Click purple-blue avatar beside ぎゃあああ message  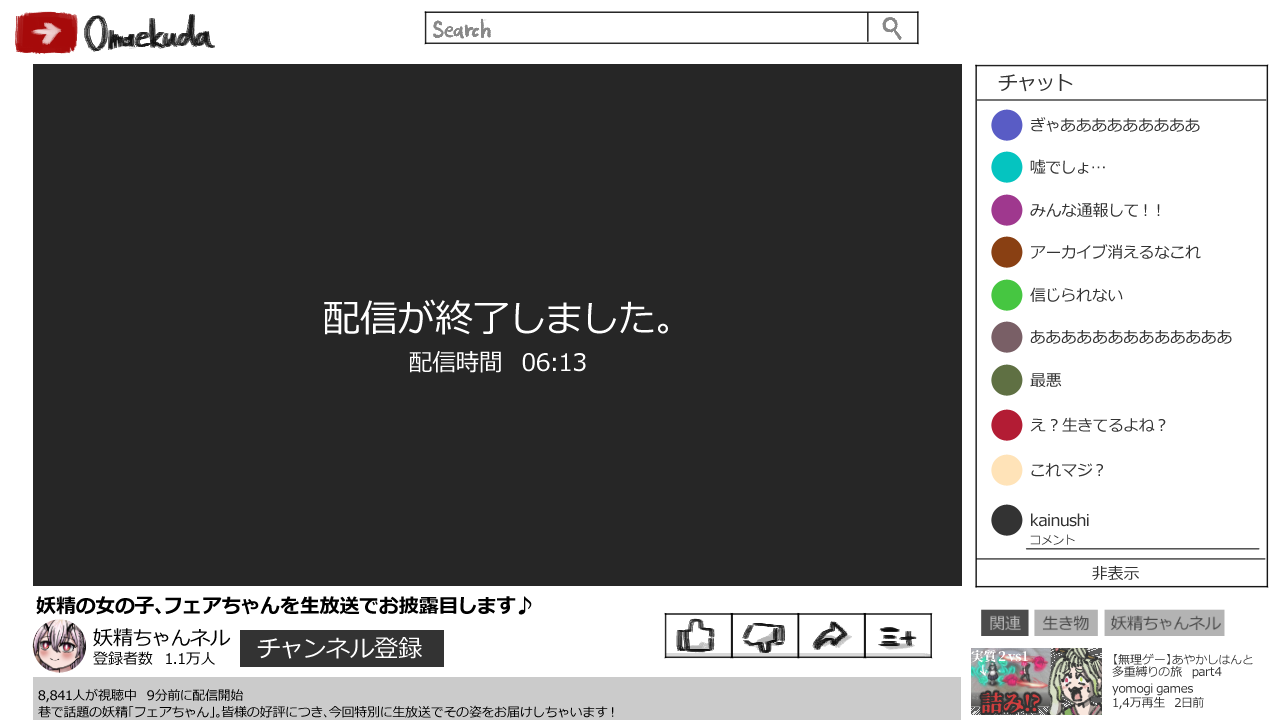[x=1007, y=125]
